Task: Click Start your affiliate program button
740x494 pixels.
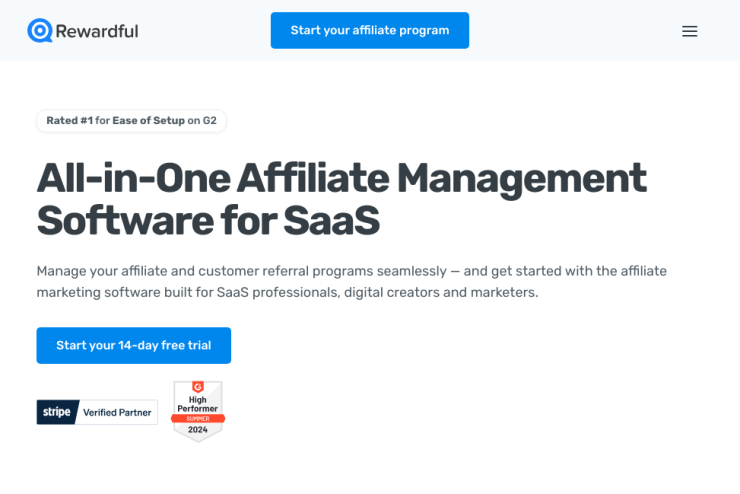Action: point(370,30)
